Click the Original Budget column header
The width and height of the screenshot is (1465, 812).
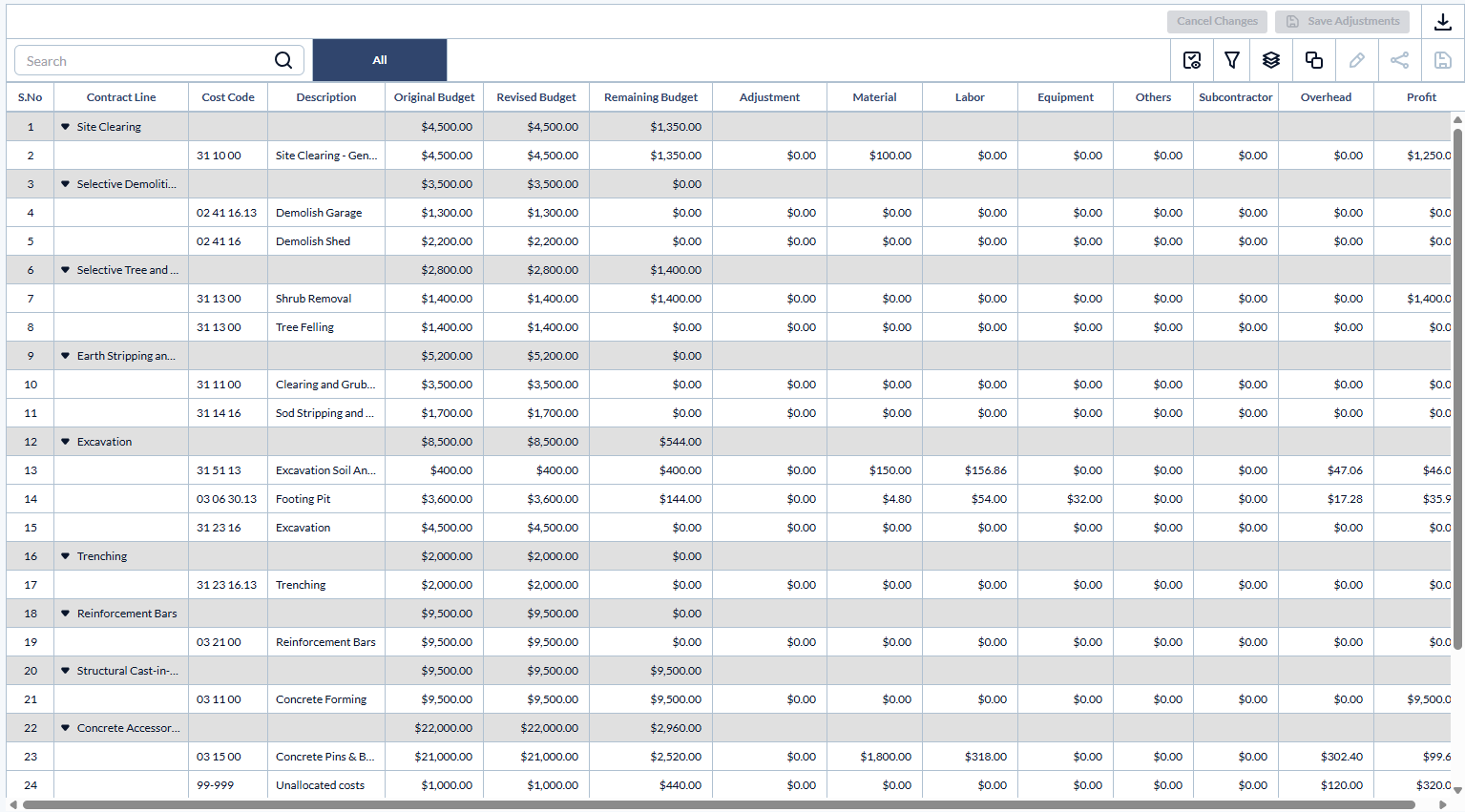pyautogui.click(x=434, y=97)
